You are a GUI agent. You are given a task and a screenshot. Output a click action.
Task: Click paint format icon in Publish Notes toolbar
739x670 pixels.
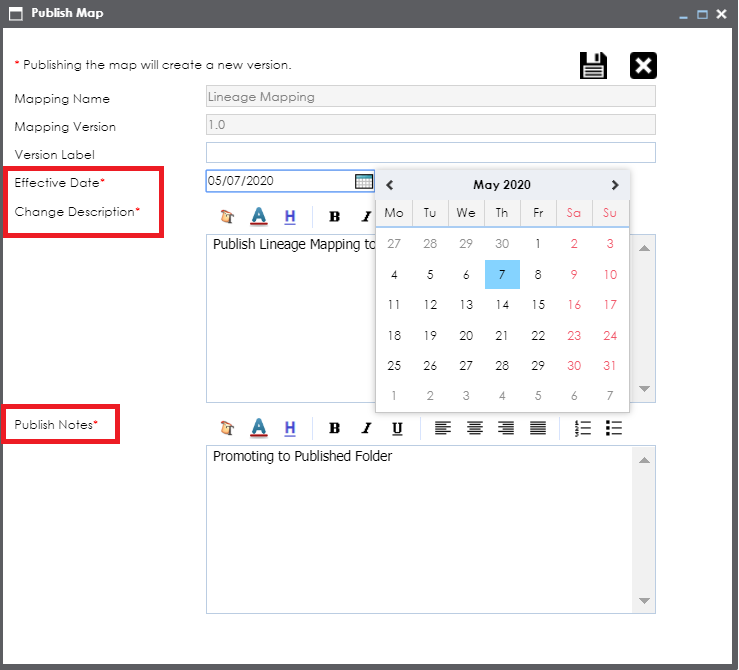coord(227,428)
